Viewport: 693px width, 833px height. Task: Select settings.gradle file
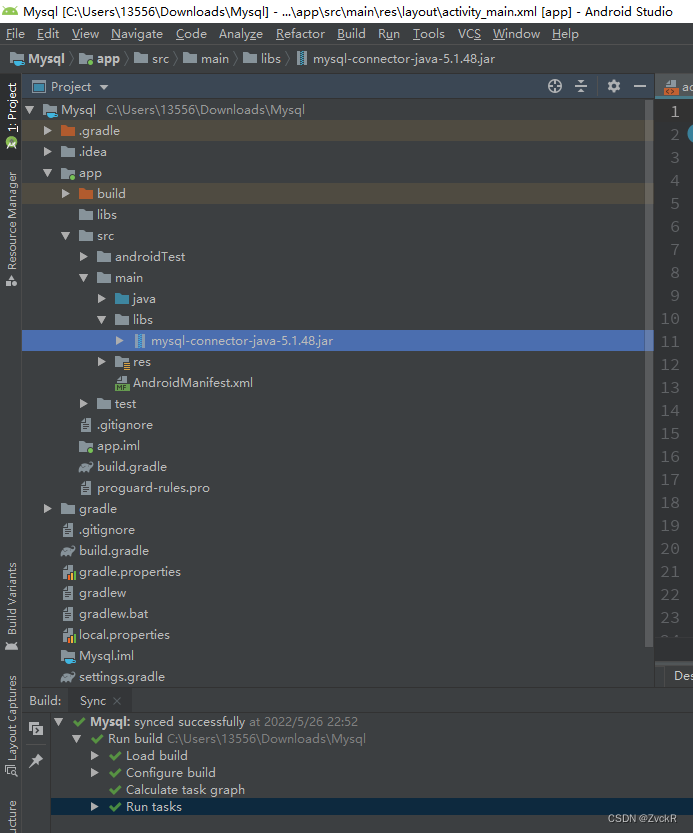[x=113, y=677]
